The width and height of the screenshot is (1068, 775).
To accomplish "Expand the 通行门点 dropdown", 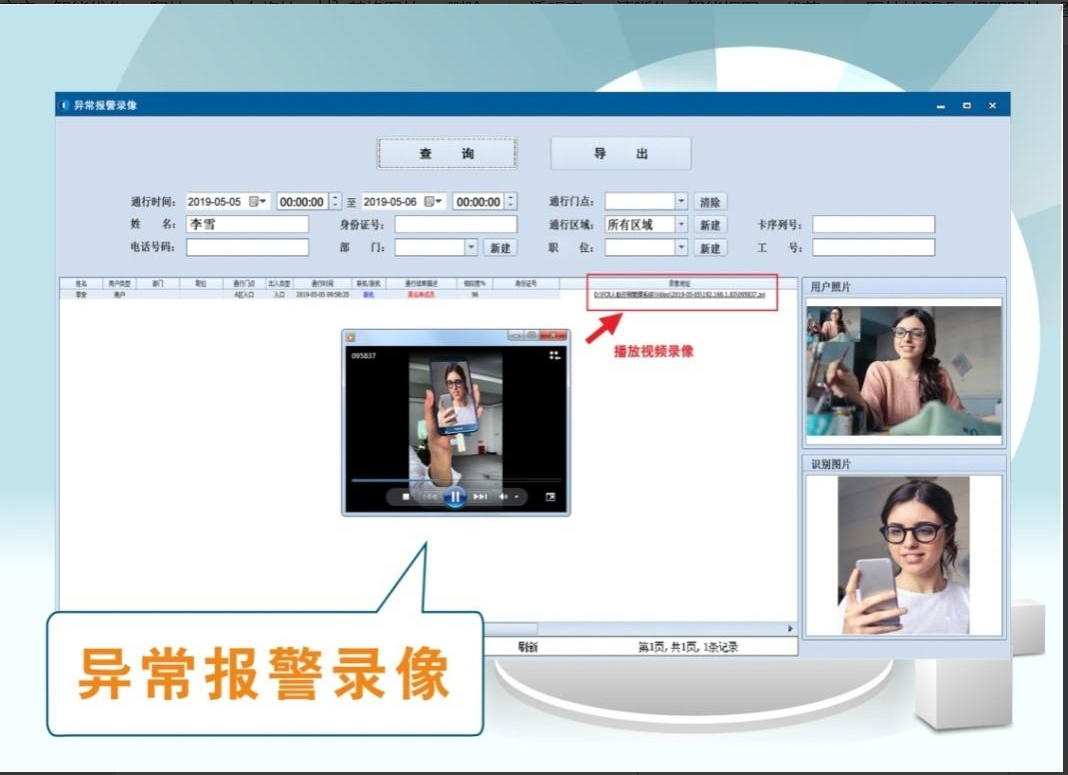I will click(681, 201).
